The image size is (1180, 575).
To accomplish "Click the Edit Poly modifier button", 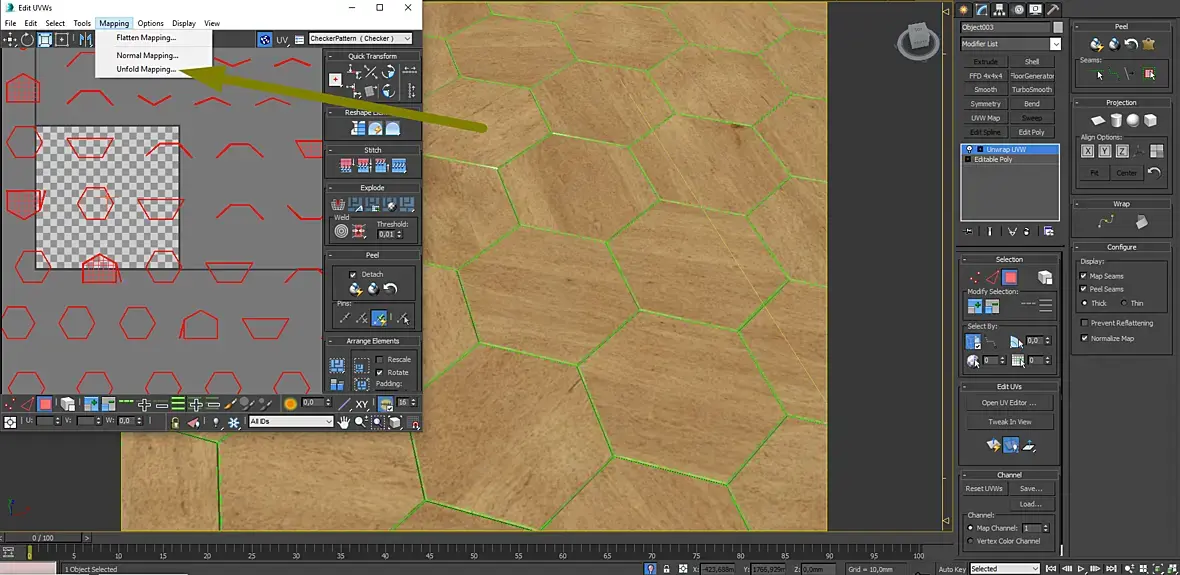I will pyautogui.click(x=1032, y=132).
